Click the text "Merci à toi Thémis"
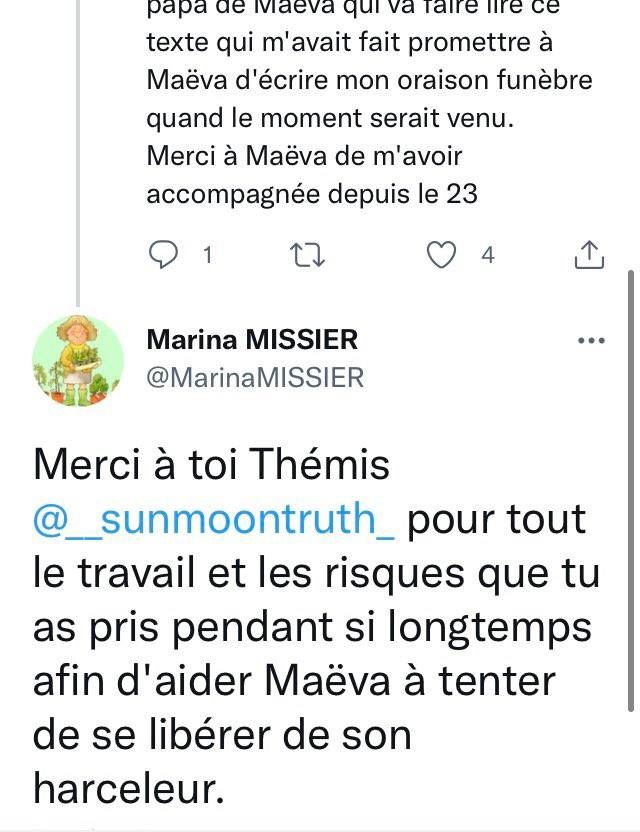 click(212, 466)
